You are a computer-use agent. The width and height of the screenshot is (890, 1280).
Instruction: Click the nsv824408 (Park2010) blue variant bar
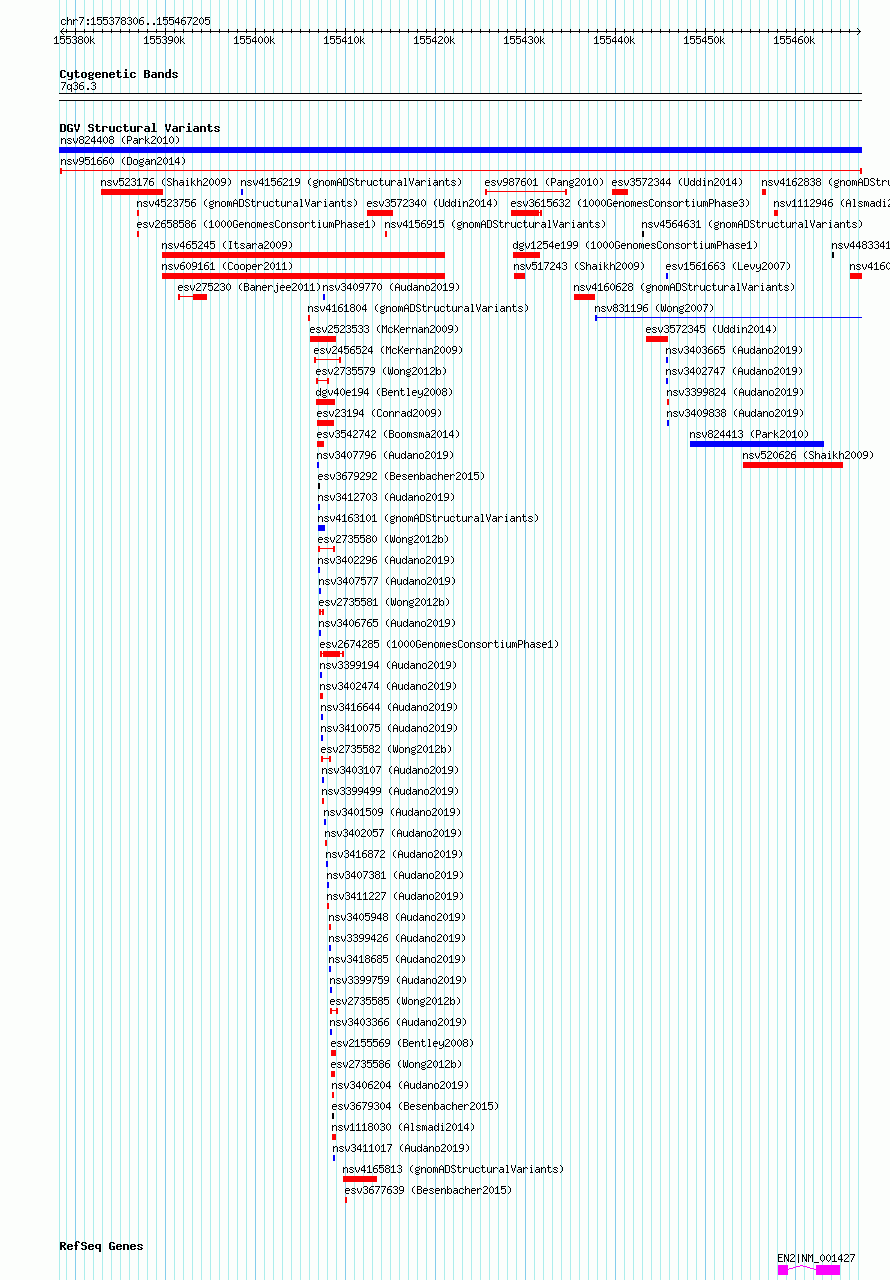point(460,150)
